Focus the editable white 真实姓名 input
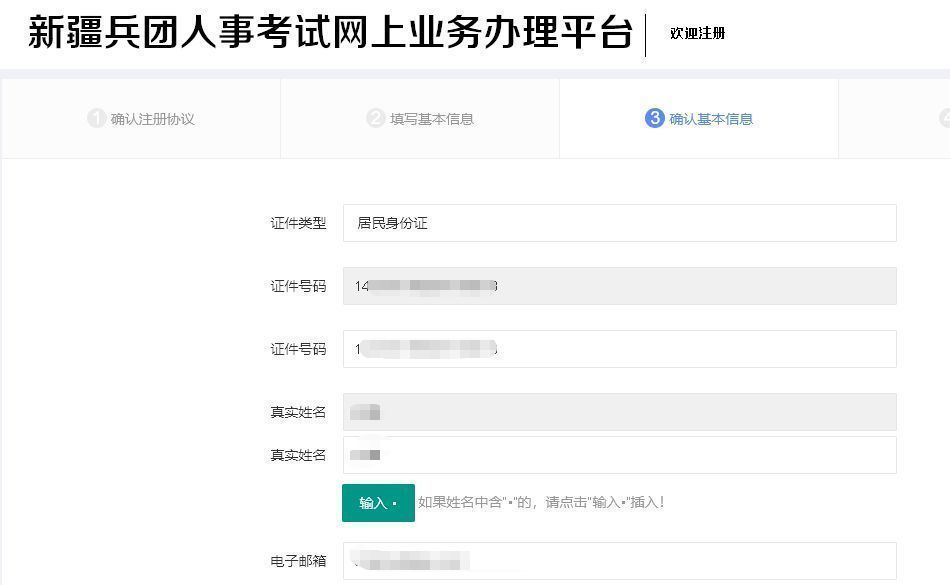This screenshot has height=585, width=950. 619,455
